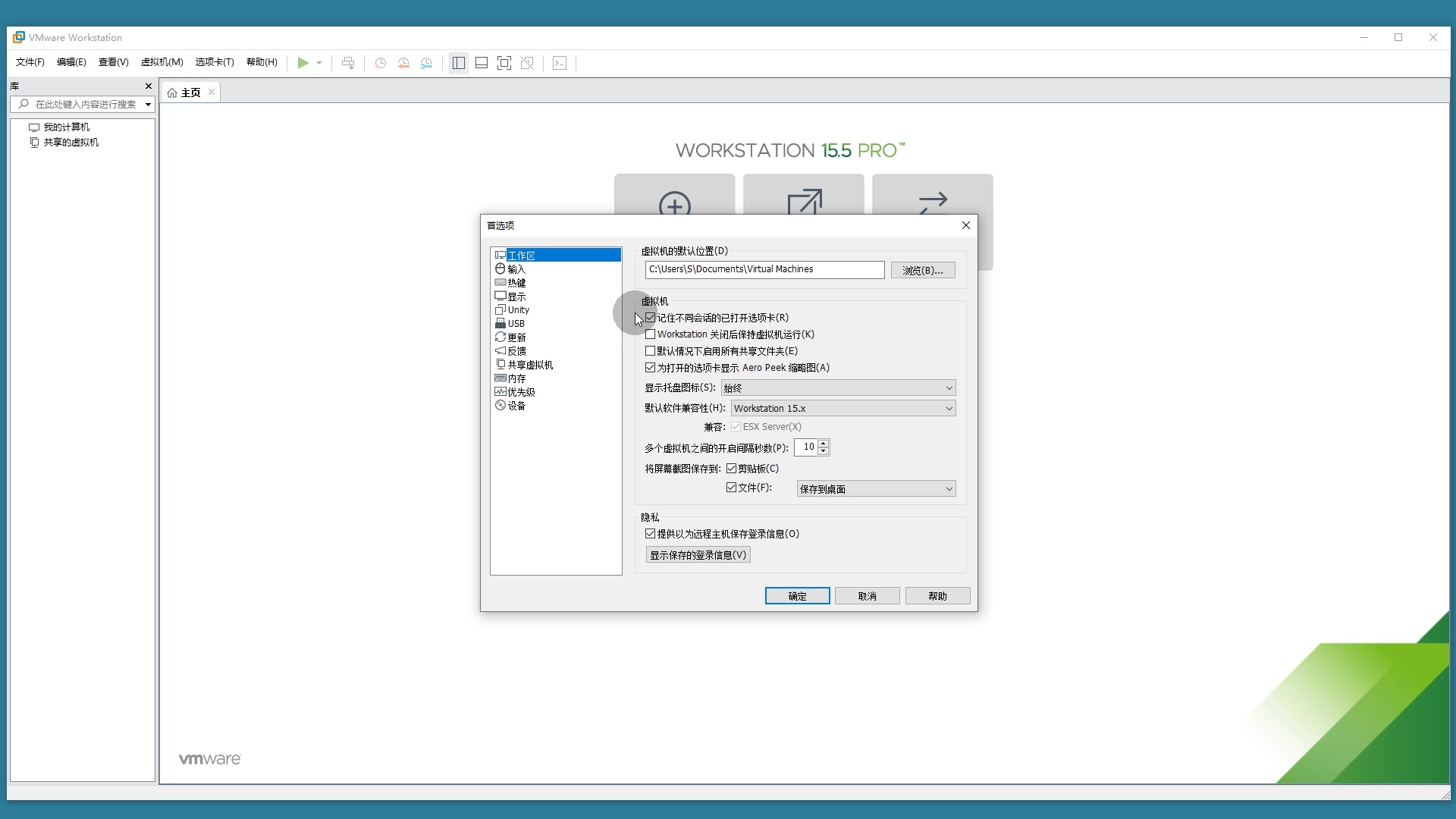The width and height of the screenshot is (1456, 819).
Task: Click the green power on play icon
Action: point(303,63)
